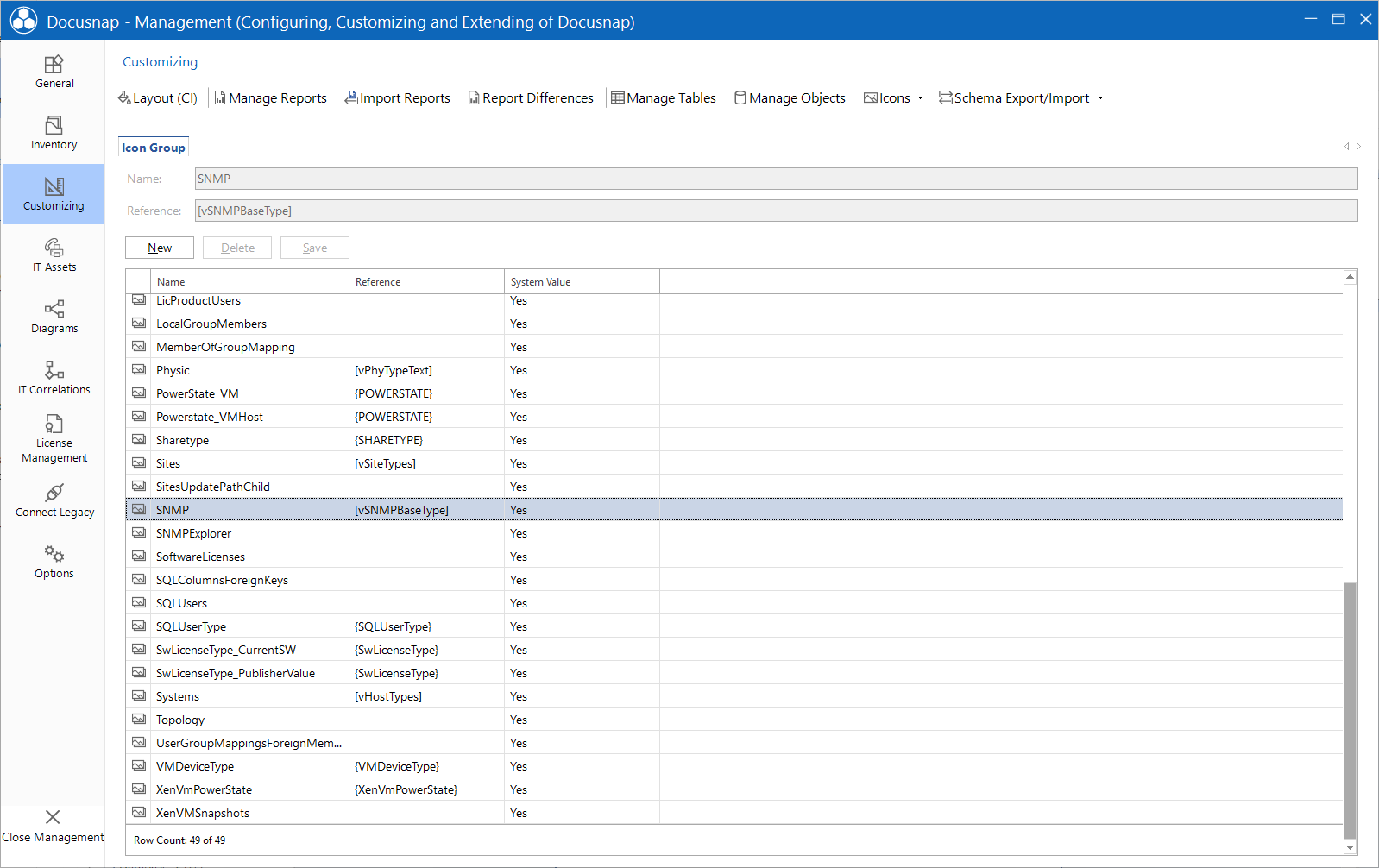Click the Close Management icon
The height and width of the screenshot is (868, 1379).
[x=53, y=817]
